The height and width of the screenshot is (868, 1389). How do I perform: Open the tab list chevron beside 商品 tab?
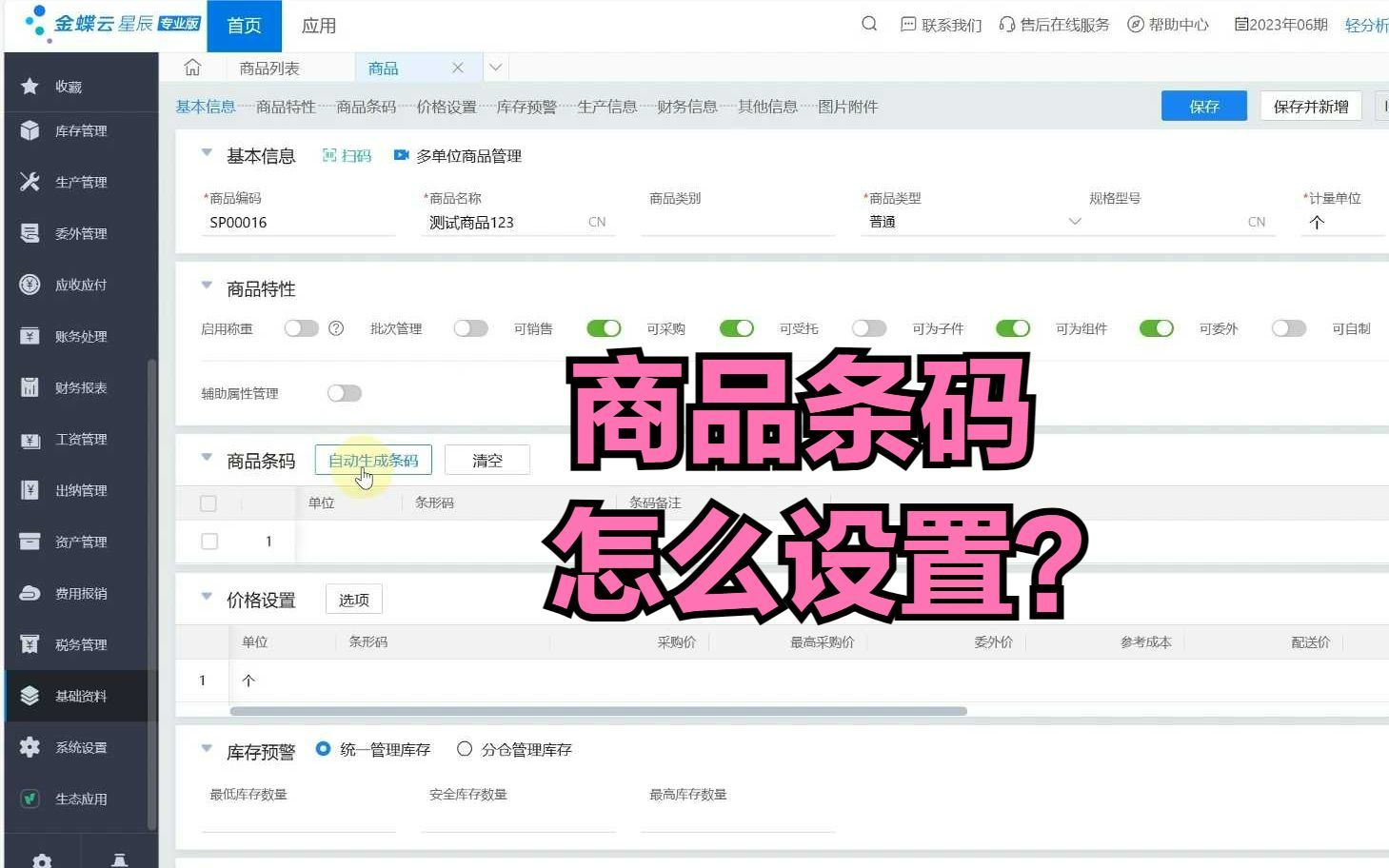[x=495, y=67]
